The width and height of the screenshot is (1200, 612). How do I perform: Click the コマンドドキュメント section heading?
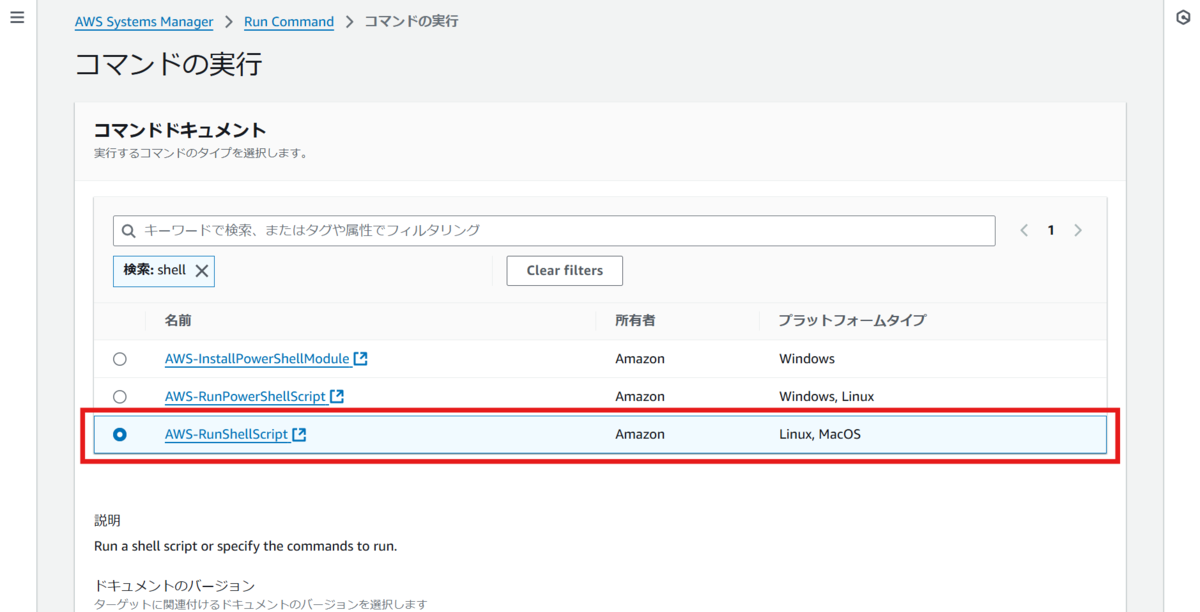pyautogui.click(x=180, y=130)
